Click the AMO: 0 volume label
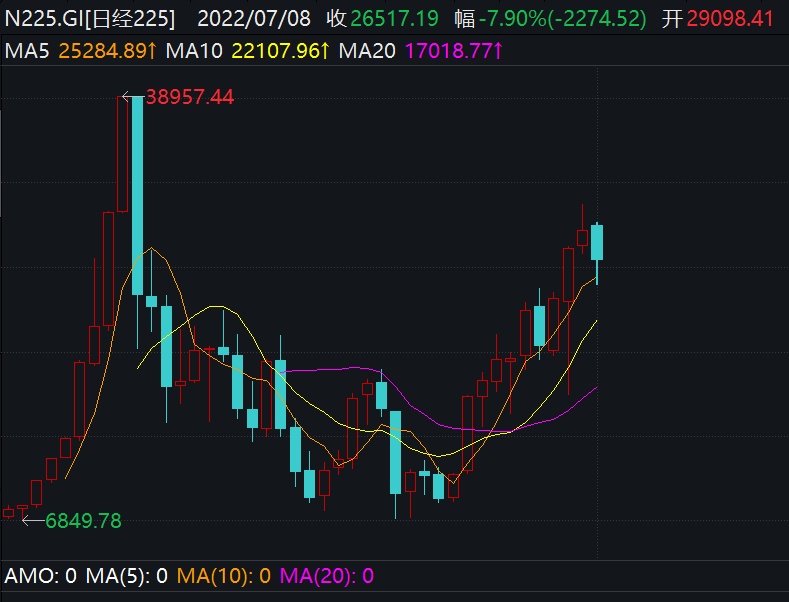 click(x=41, y=576)
